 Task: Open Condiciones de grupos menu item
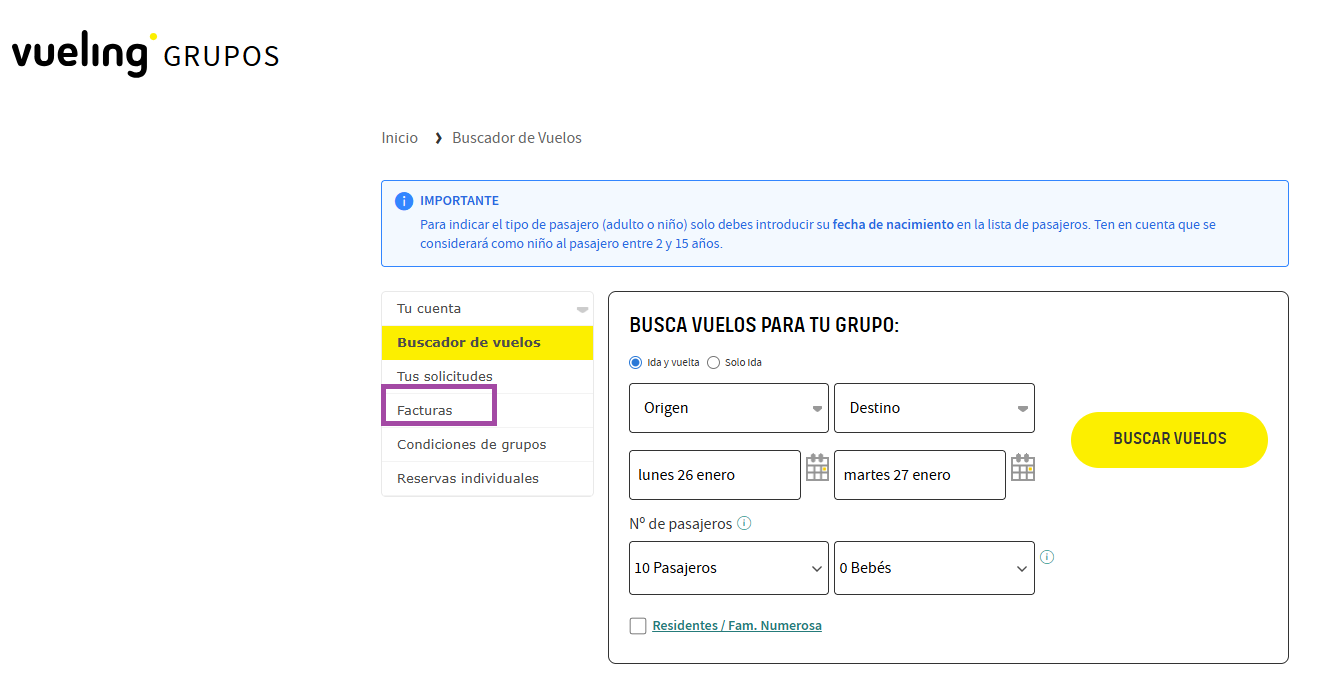(x=471, y=444)
